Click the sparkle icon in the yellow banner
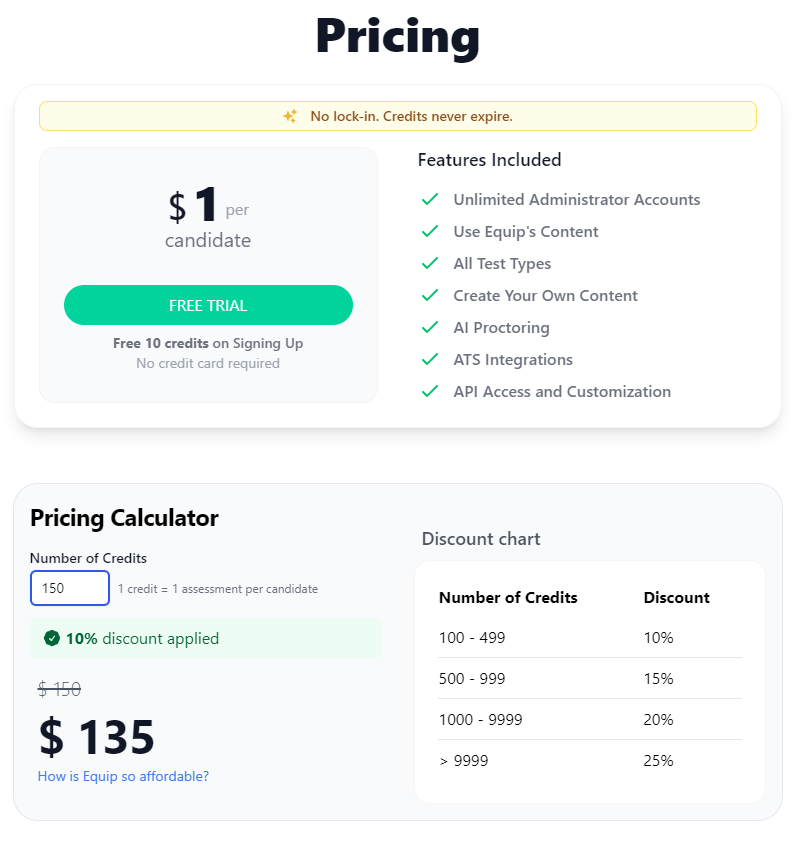Viewport: 795px width, 845px height. [x=290, y=116]
